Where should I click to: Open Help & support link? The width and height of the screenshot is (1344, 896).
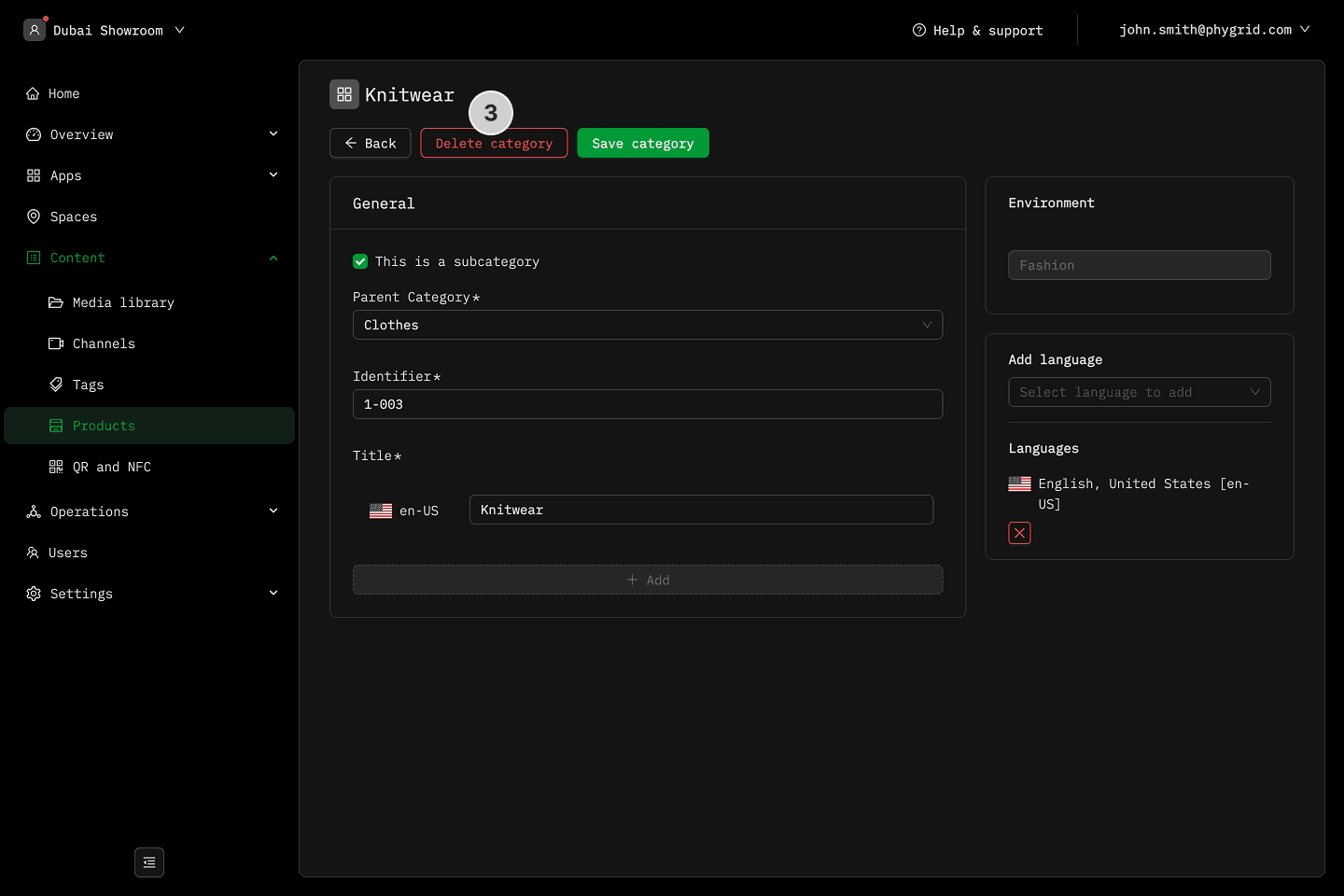coord(977,30)
